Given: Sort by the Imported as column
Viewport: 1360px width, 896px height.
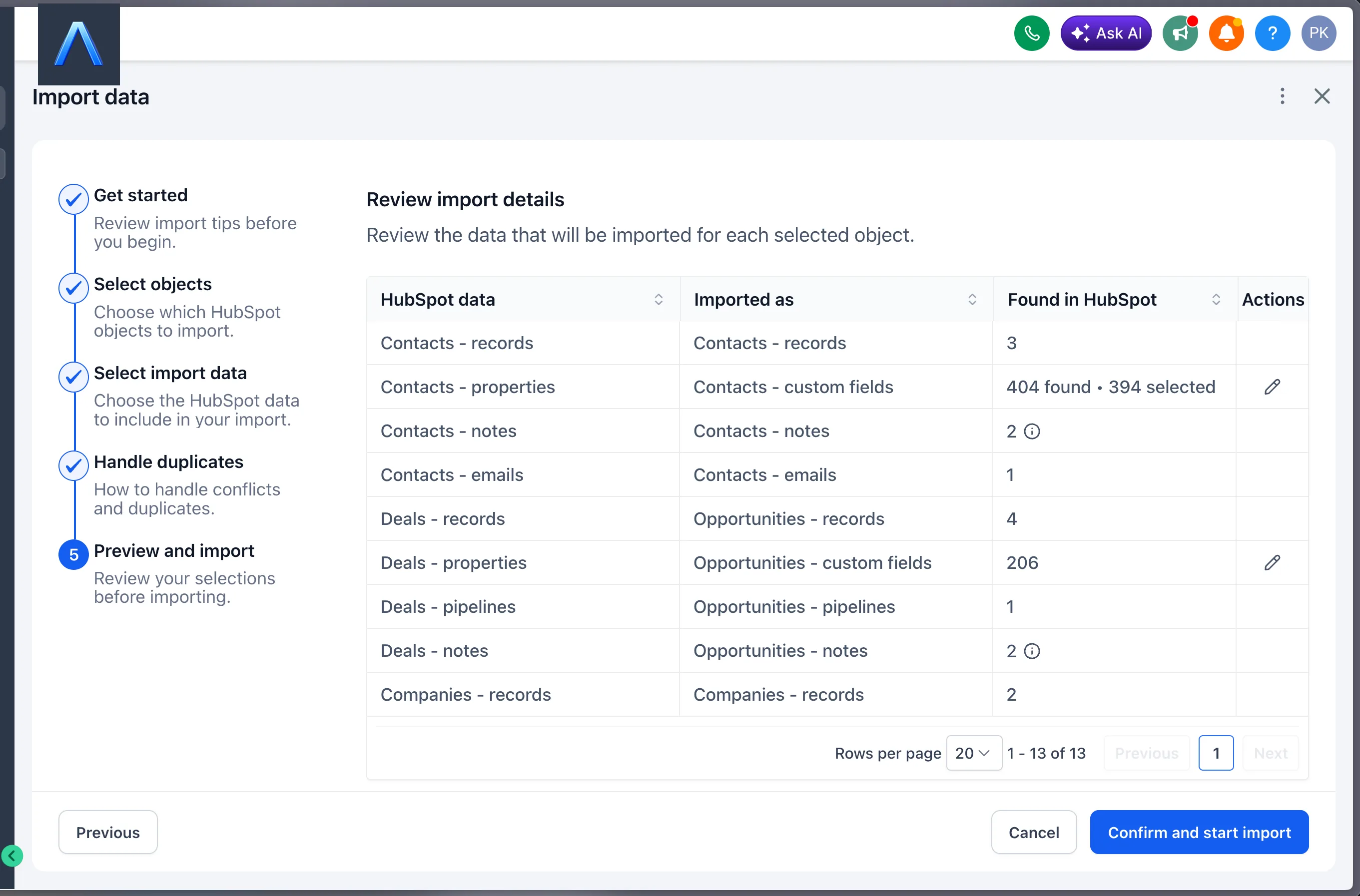Looking at the screenshot, I should [972, 300].
